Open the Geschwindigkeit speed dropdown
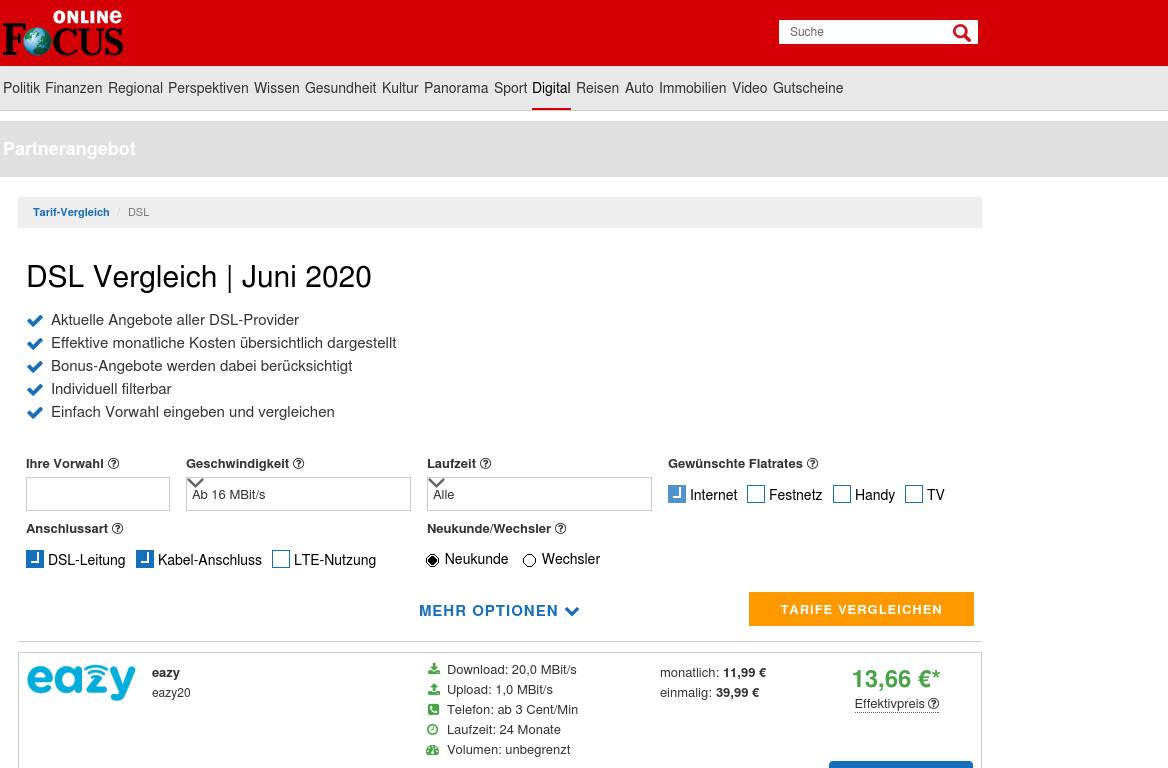The height and width of the screenshot is (768, 1168). coord(298,494)
